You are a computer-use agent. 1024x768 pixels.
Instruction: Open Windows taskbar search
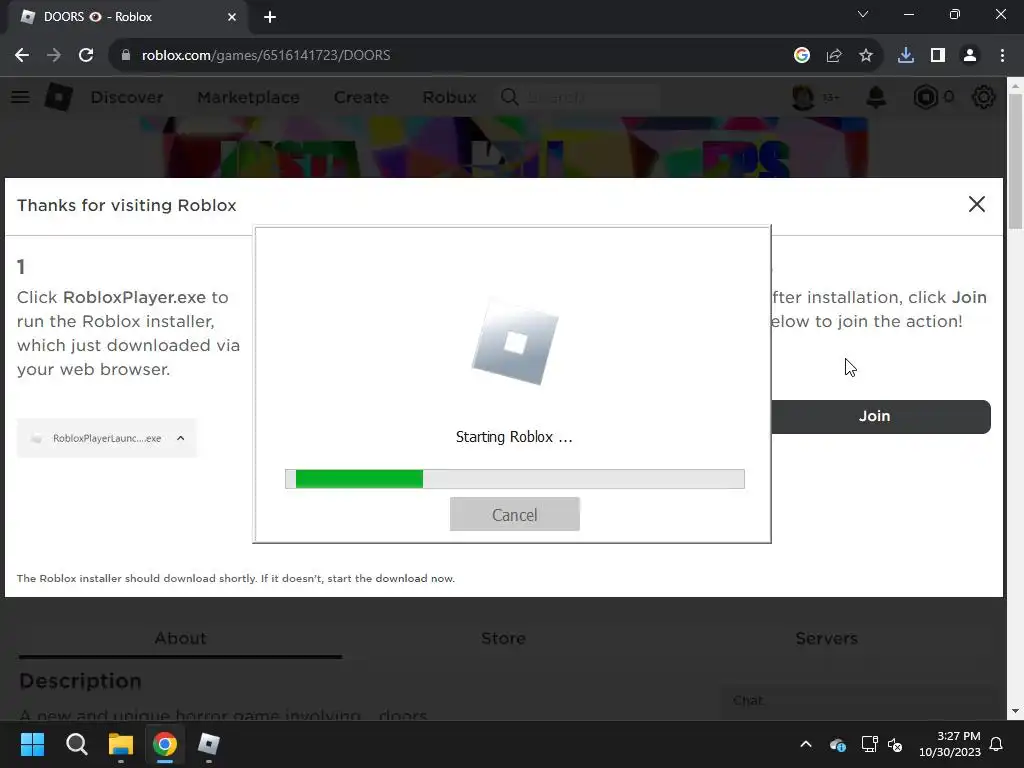coord(76,744)
